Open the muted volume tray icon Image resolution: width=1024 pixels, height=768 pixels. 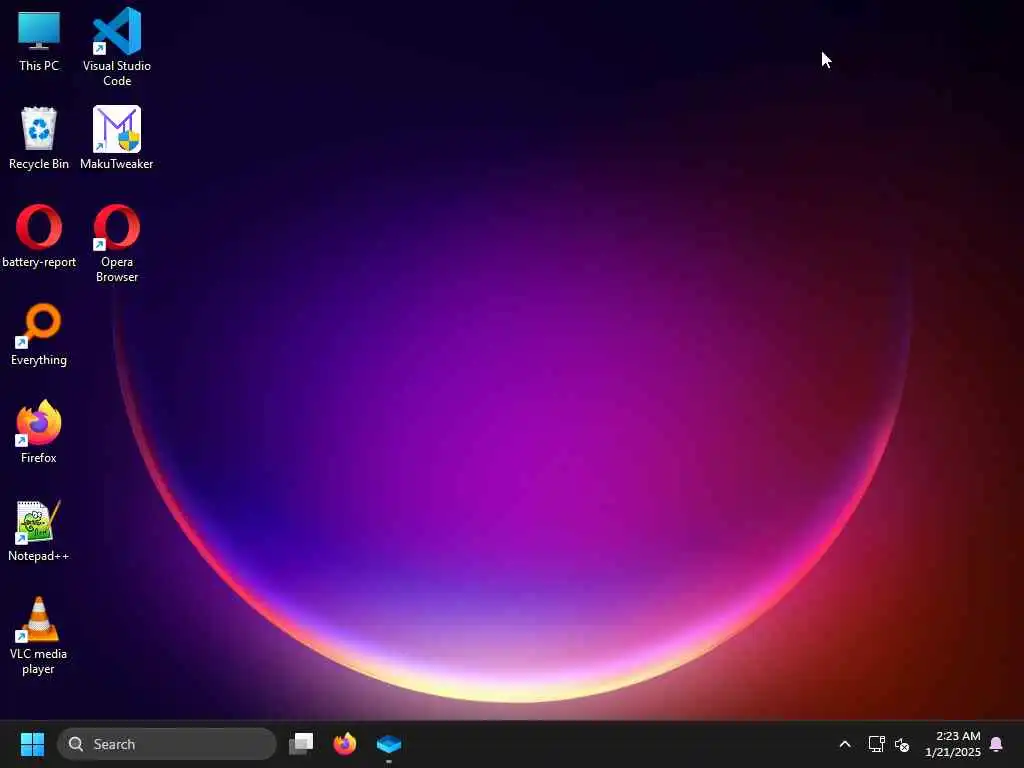click(x=902, y=744)
